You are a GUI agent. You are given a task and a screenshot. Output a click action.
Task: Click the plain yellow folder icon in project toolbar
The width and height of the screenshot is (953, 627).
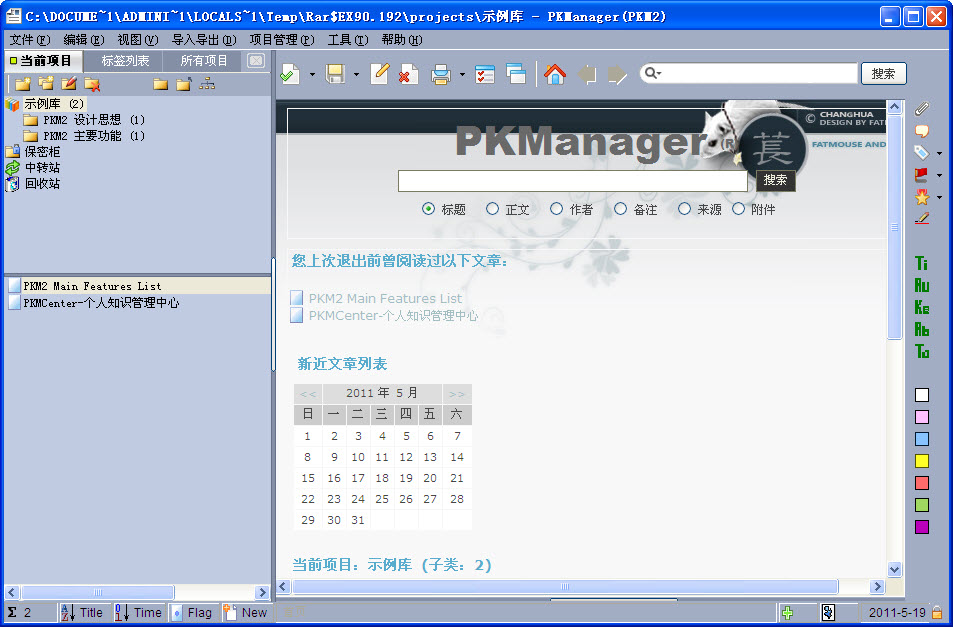[160, 83]
